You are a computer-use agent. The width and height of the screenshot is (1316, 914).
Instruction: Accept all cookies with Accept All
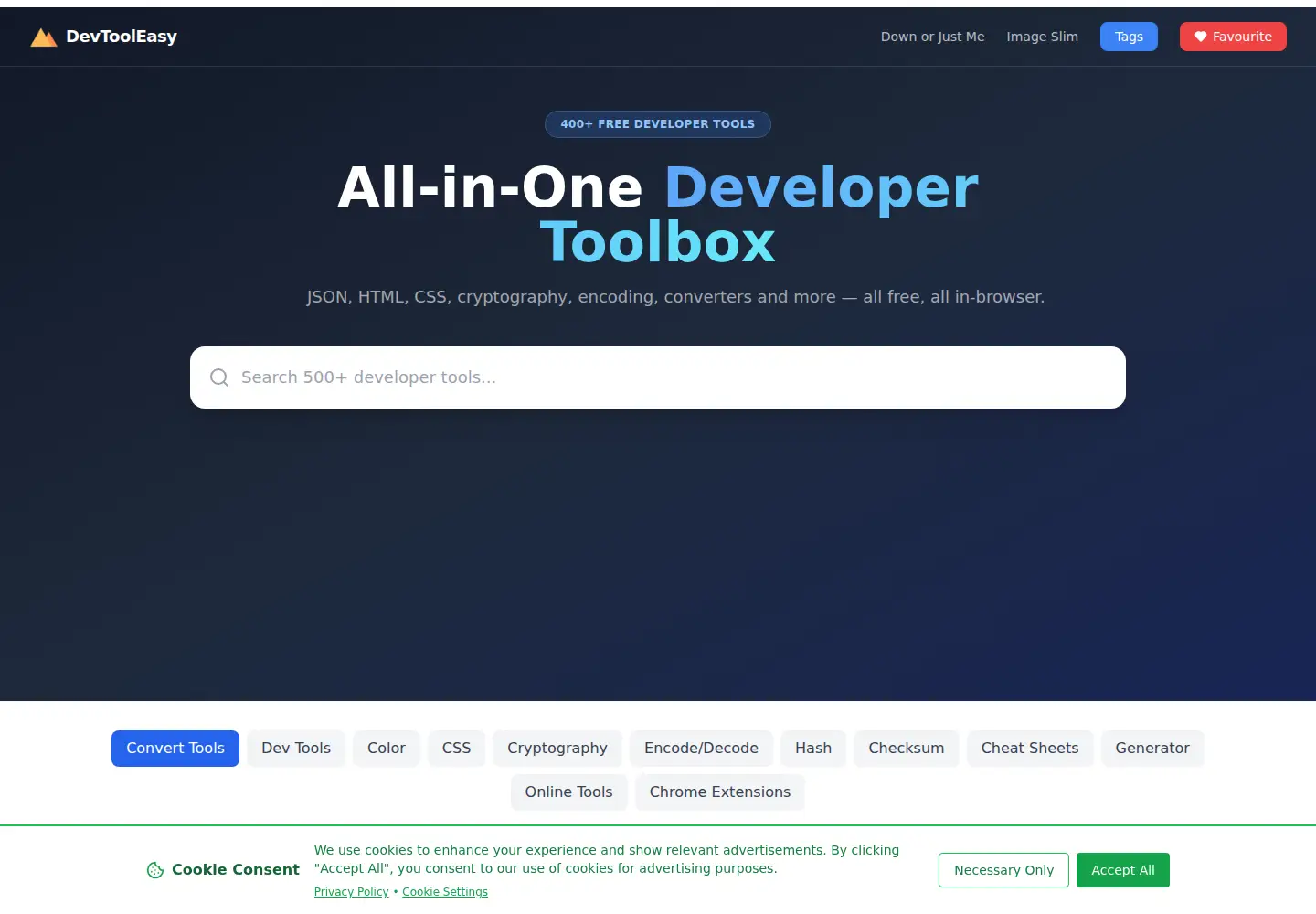point(1123,870)
